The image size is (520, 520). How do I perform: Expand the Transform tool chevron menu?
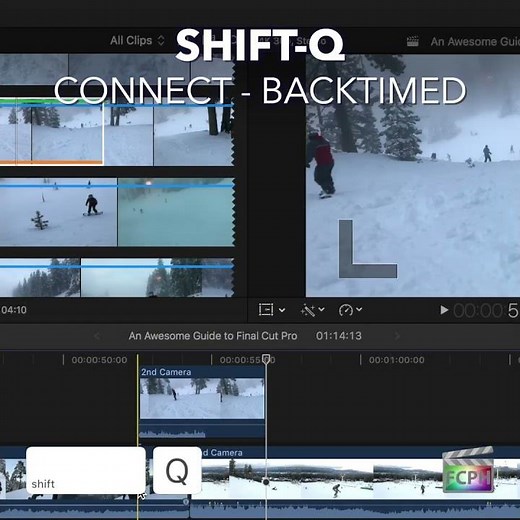click(282, 310)
